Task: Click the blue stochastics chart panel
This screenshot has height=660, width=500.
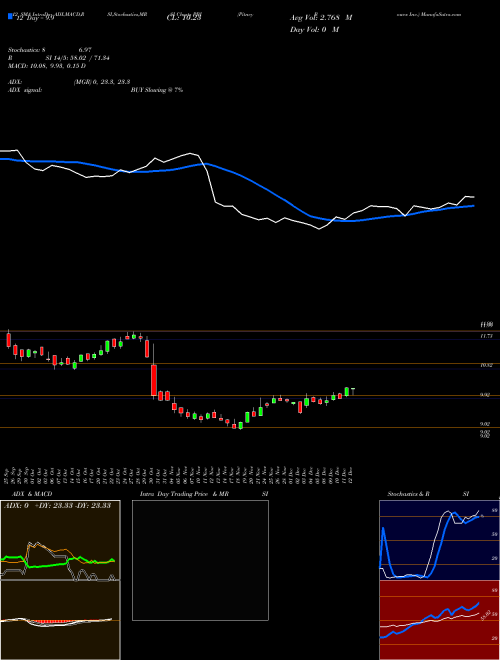Action: point(439,540)
